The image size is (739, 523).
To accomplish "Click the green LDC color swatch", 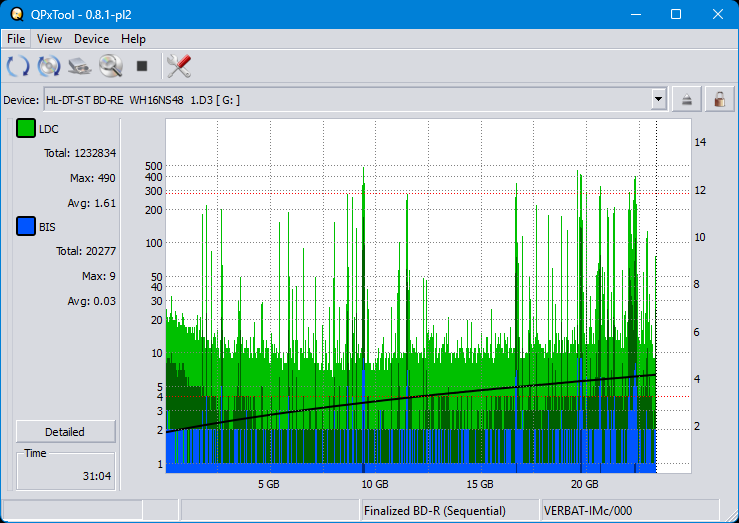I will [x=26, y=129].
